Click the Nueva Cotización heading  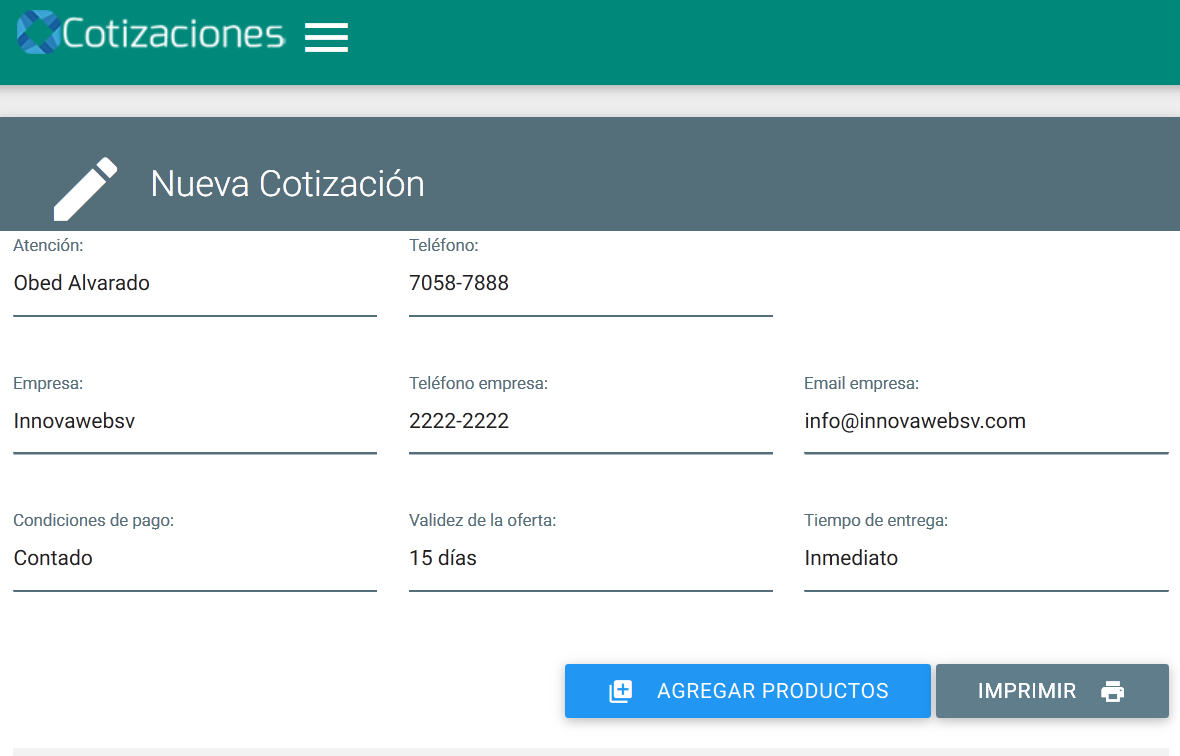point(287,184)
